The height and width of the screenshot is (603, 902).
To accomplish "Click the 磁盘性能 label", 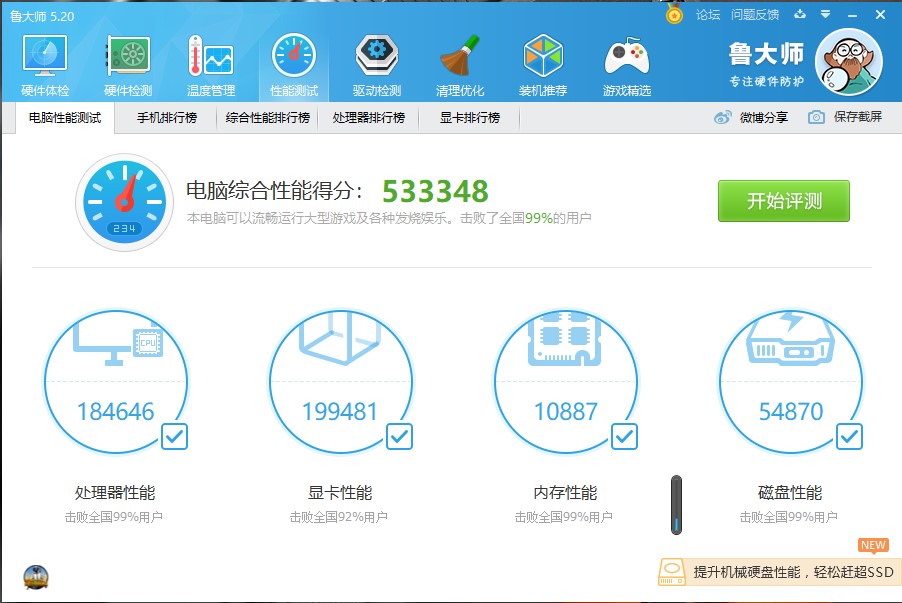I will pos(790,493).
